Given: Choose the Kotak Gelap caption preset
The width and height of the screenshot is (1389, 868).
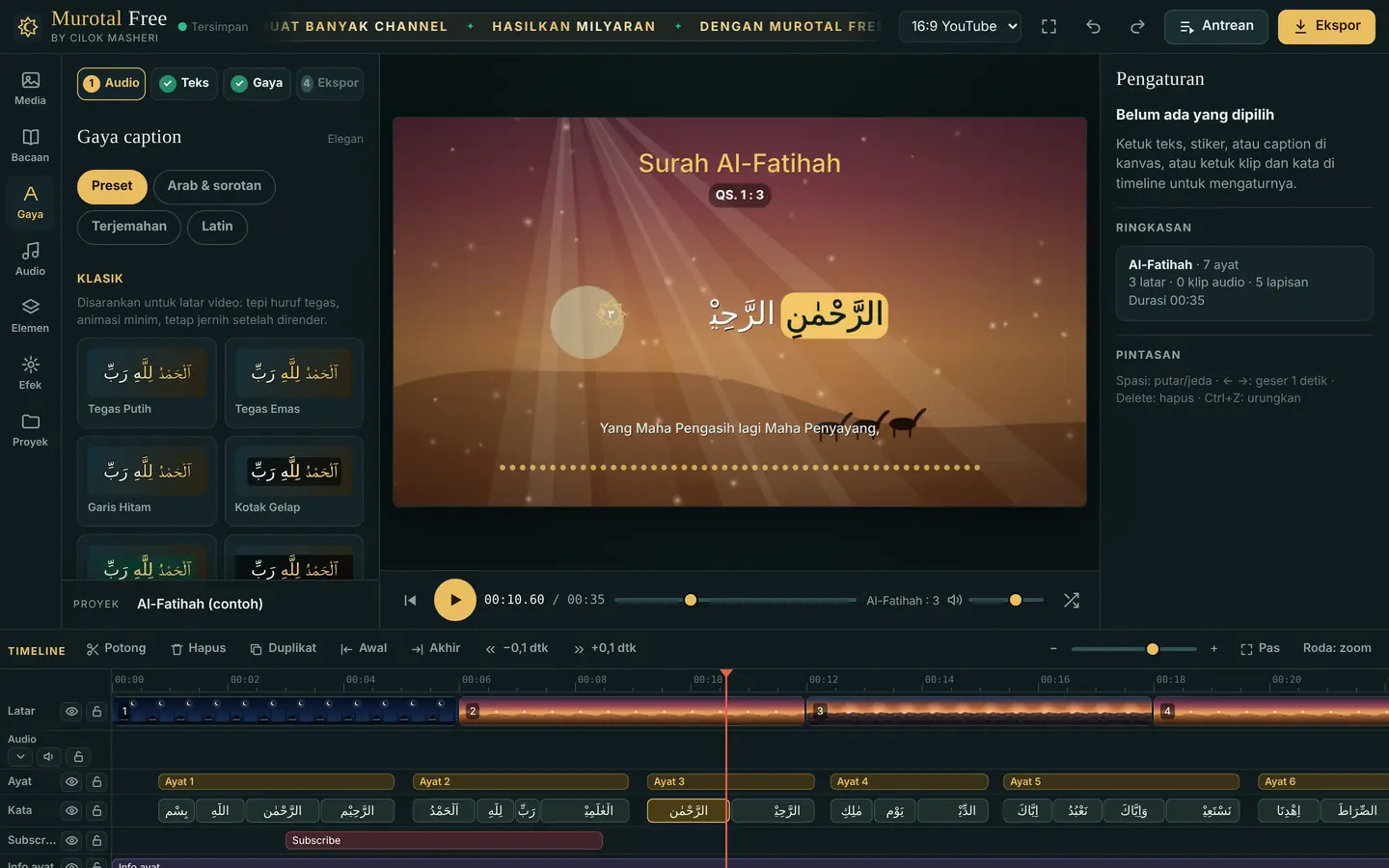Looking at the screenshot, I should pyautogui.click(x=294, y=481).
